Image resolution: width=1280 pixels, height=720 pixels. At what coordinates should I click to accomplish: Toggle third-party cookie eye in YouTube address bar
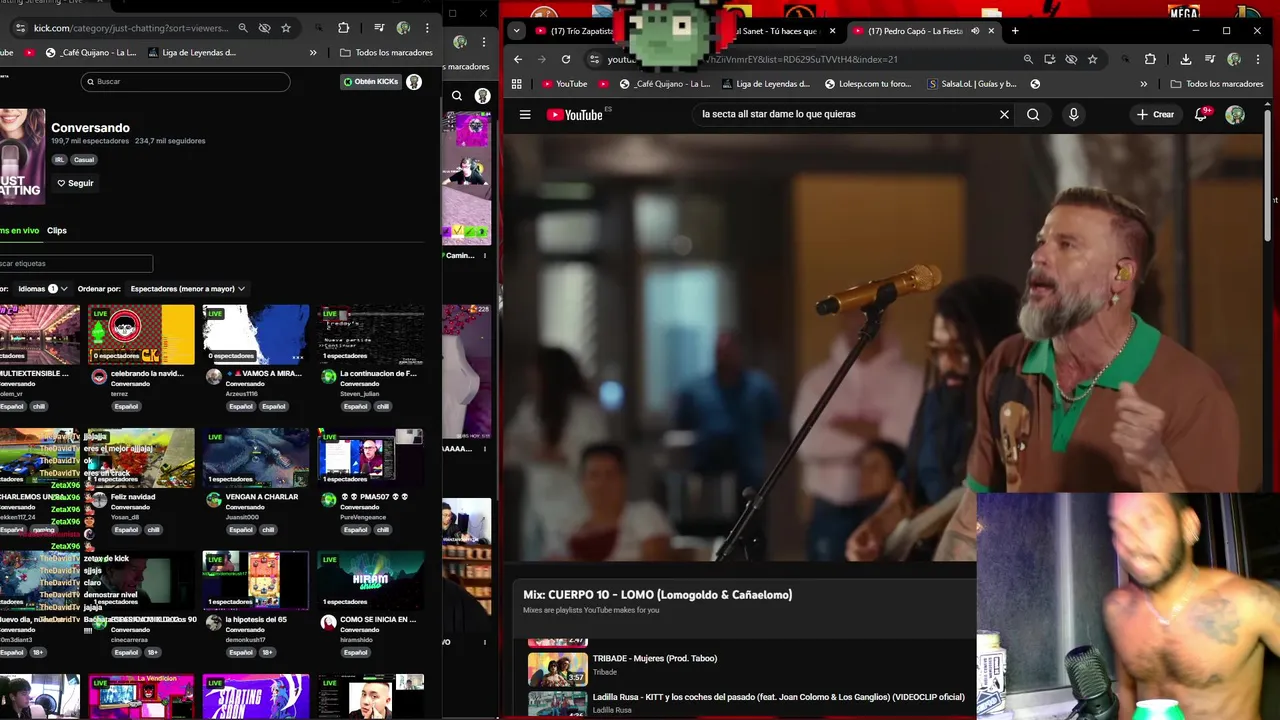(1071, 59)
